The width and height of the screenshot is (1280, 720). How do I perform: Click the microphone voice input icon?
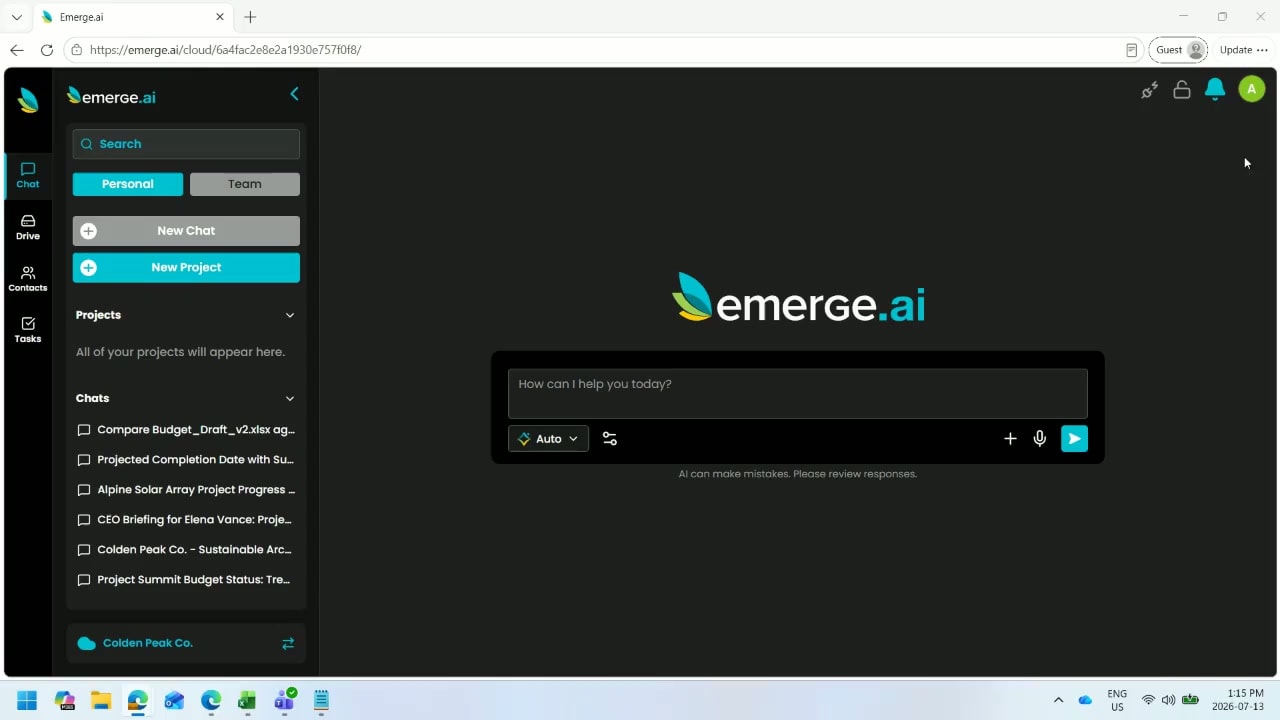tap(1040, 439)
